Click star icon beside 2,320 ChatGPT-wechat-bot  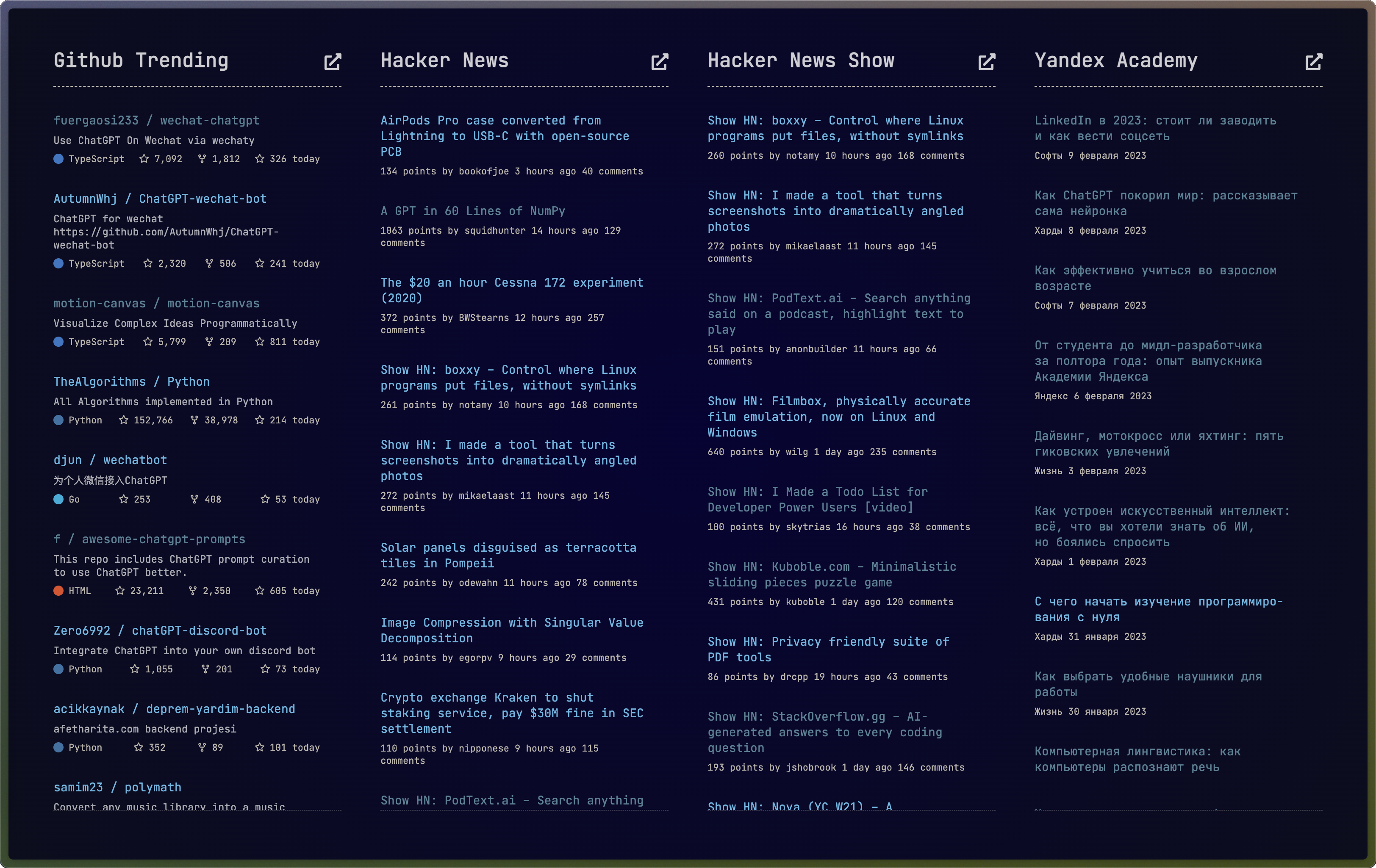(x=148, y=263)
